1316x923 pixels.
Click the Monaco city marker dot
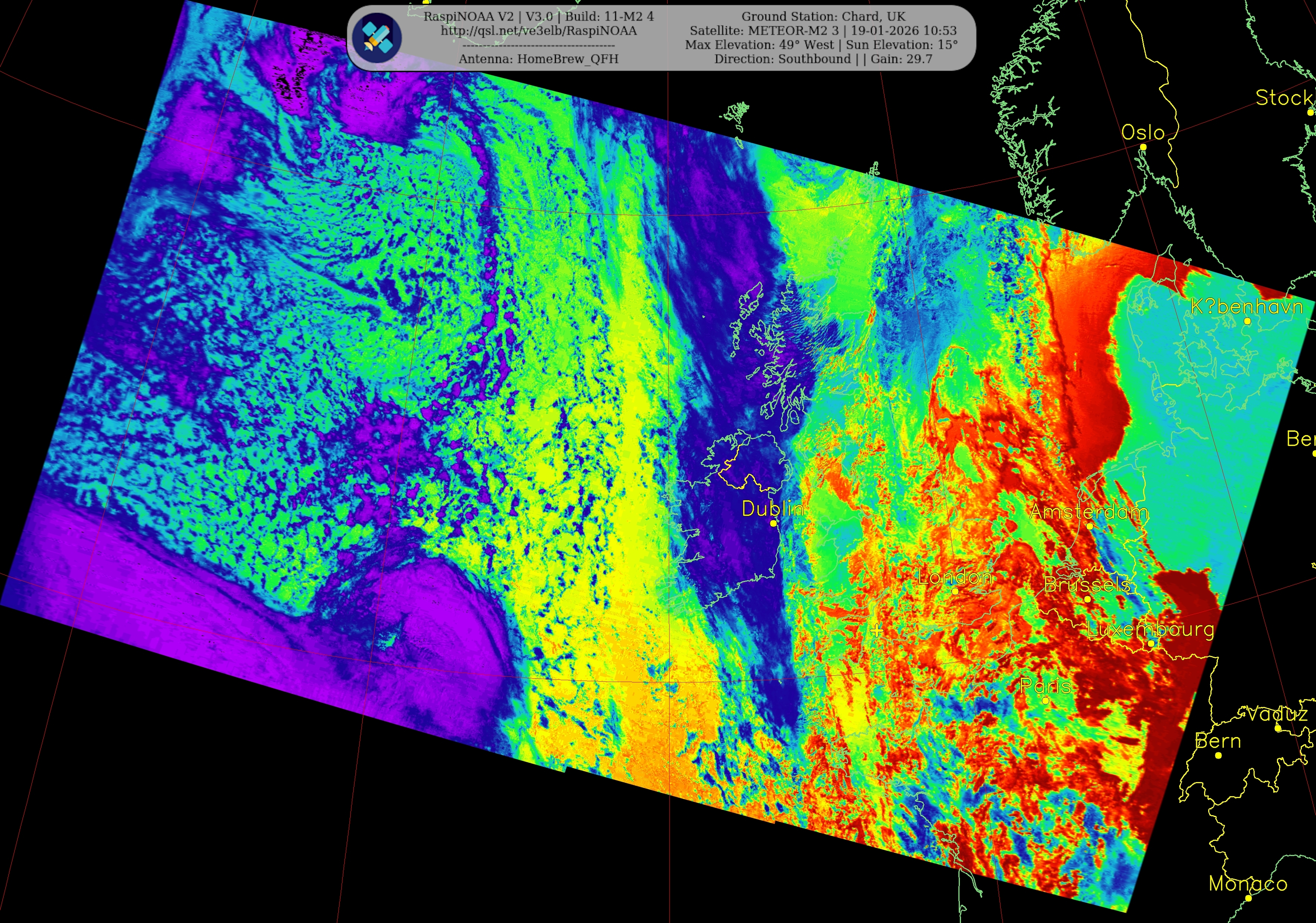(x=1248, y=898)
